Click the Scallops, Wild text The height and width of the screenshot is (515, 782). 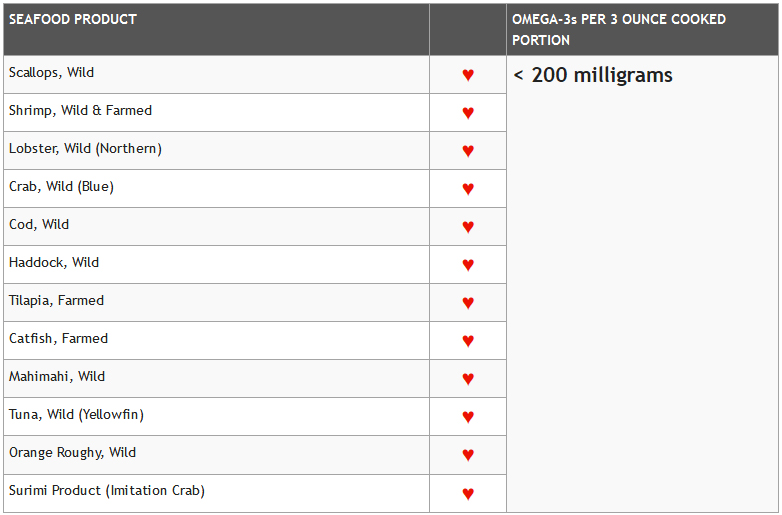pos(51,73)
